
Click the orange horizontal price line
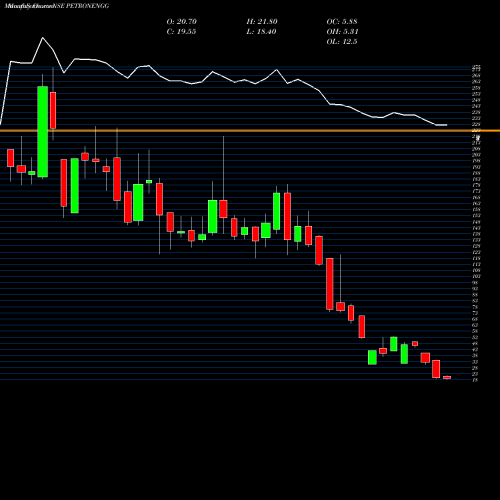250,130
